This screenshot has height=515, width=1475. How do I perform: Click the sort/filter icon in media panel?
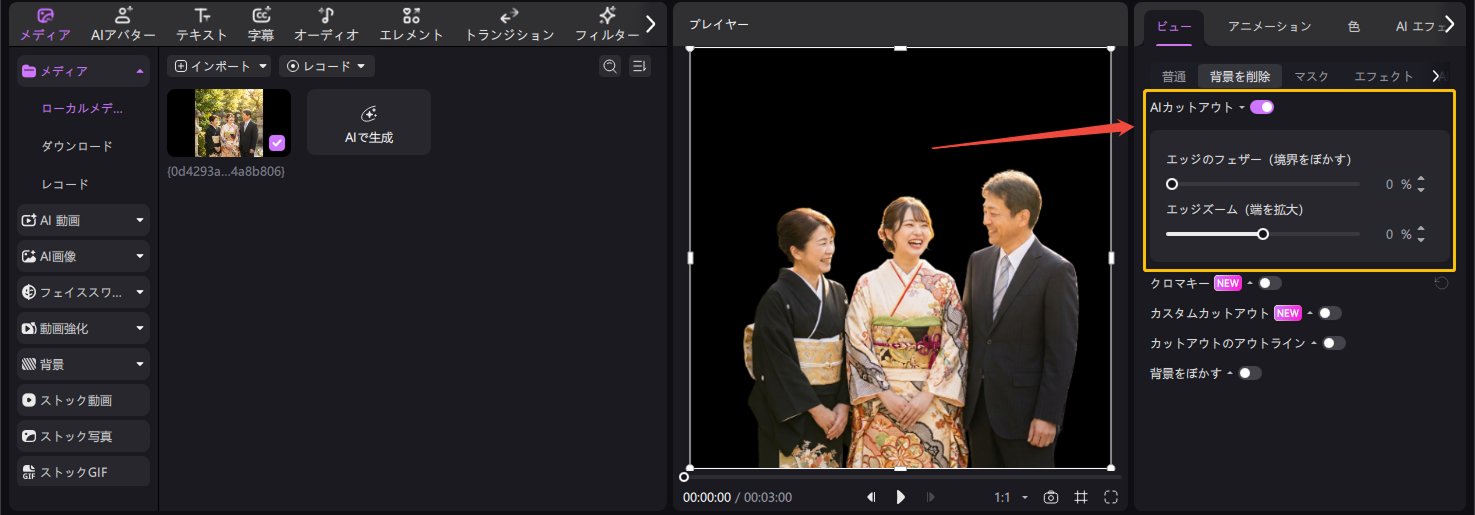coord(640,66)
